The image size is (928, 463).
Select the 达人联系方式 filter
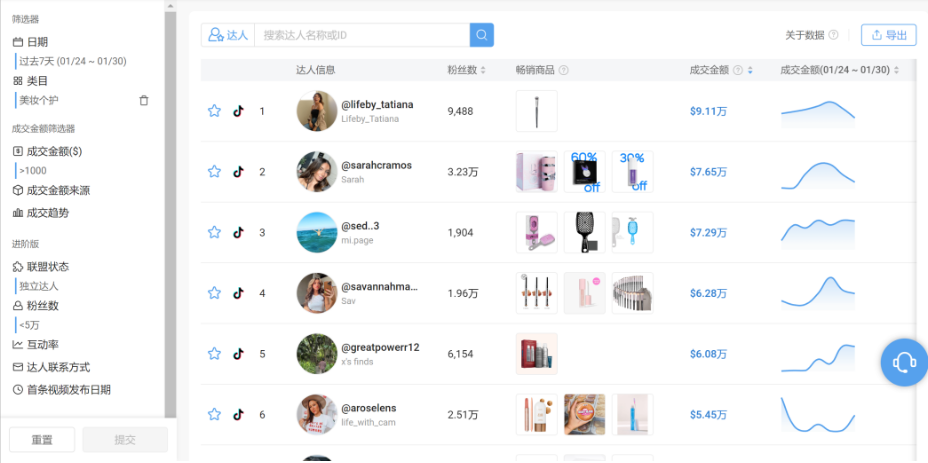pyautogui.click(x=57, y=367)
